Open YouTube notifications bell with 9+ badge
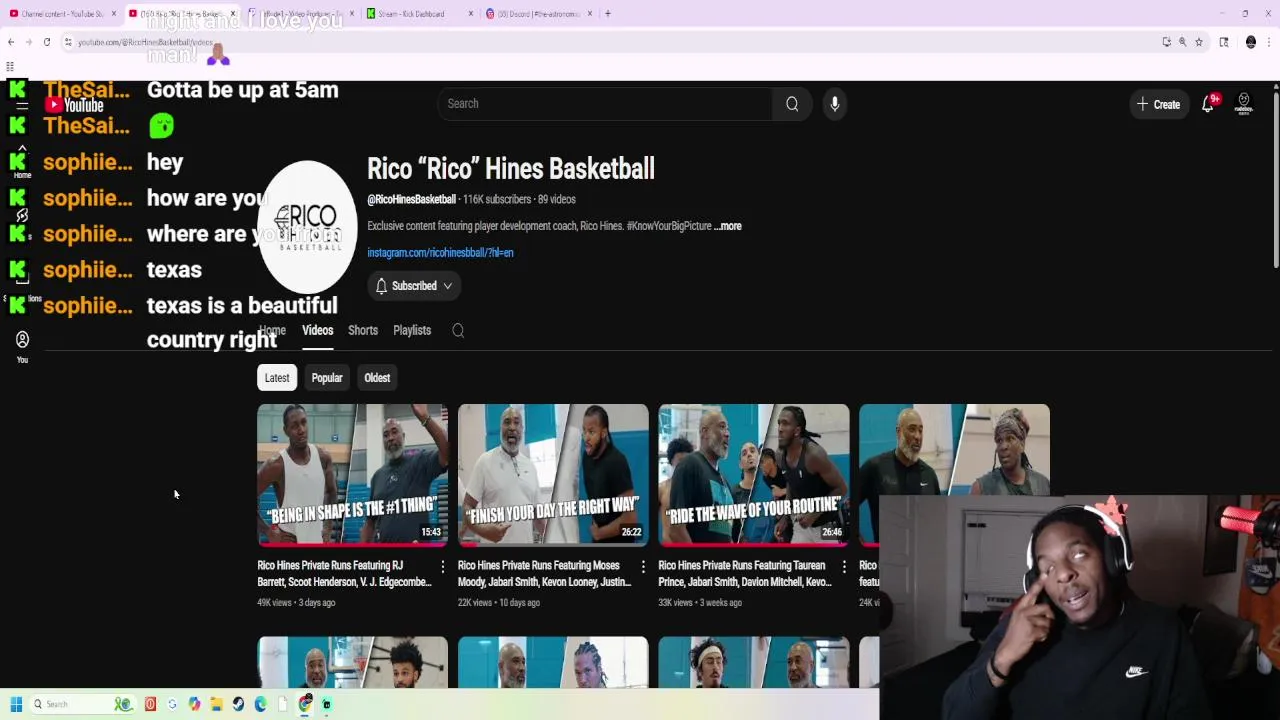The height and width of the screenshot is (720, 1280). [1208, 104]
